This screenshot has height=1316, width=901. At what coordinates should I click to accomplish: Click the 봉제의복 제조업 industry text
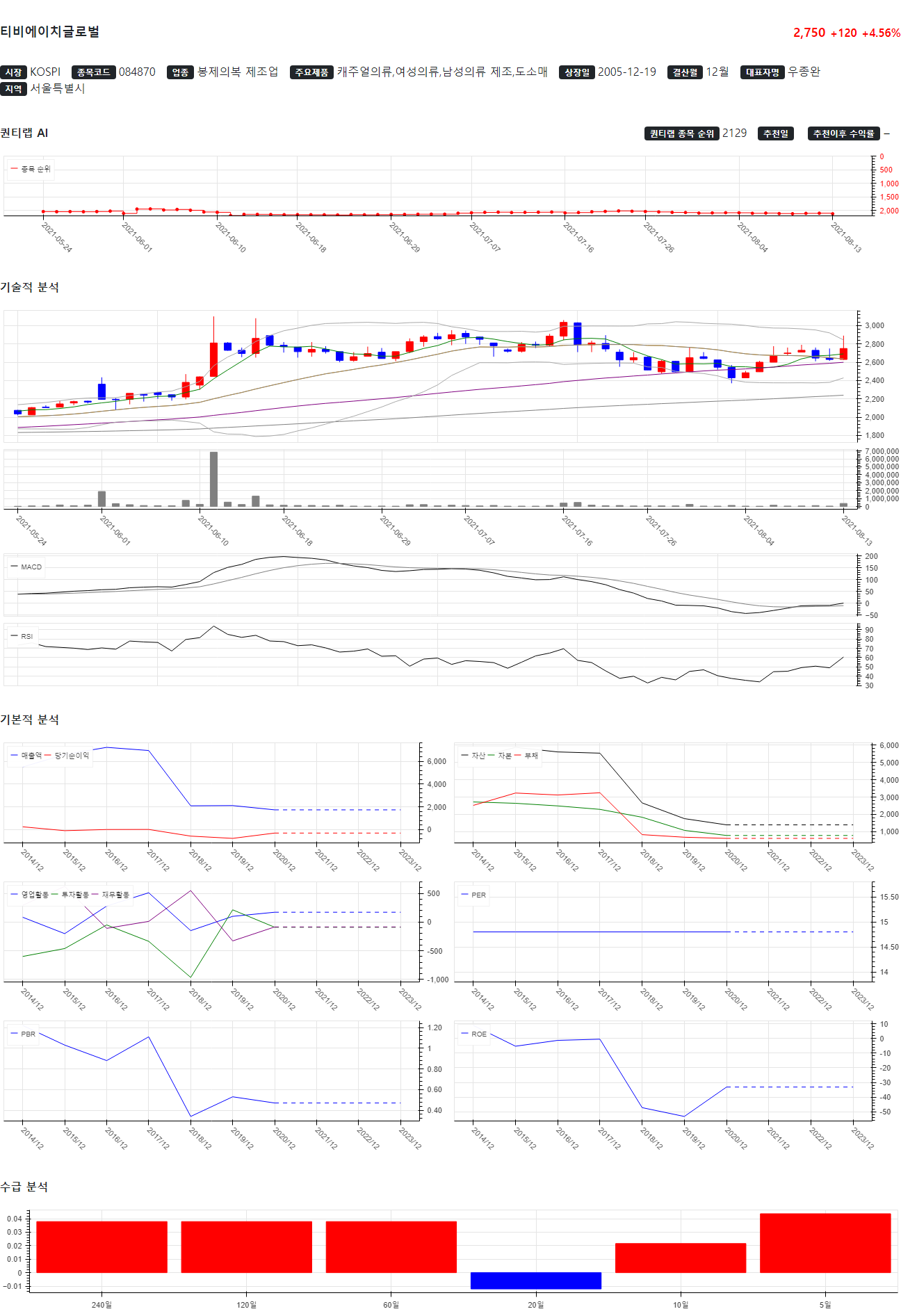click(238, 72)
